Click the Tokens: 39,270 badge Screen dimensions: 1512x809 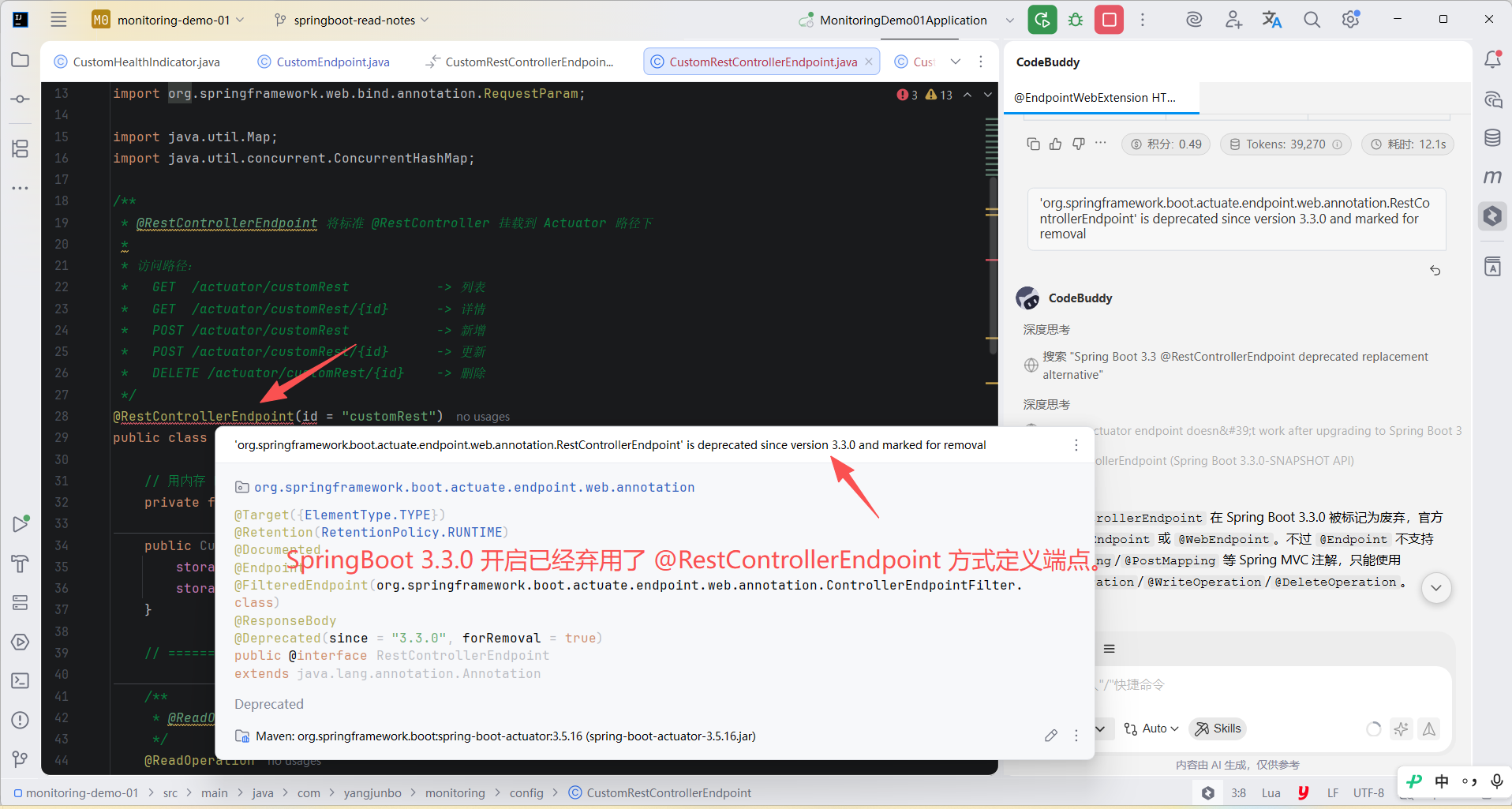(1286, 144)
